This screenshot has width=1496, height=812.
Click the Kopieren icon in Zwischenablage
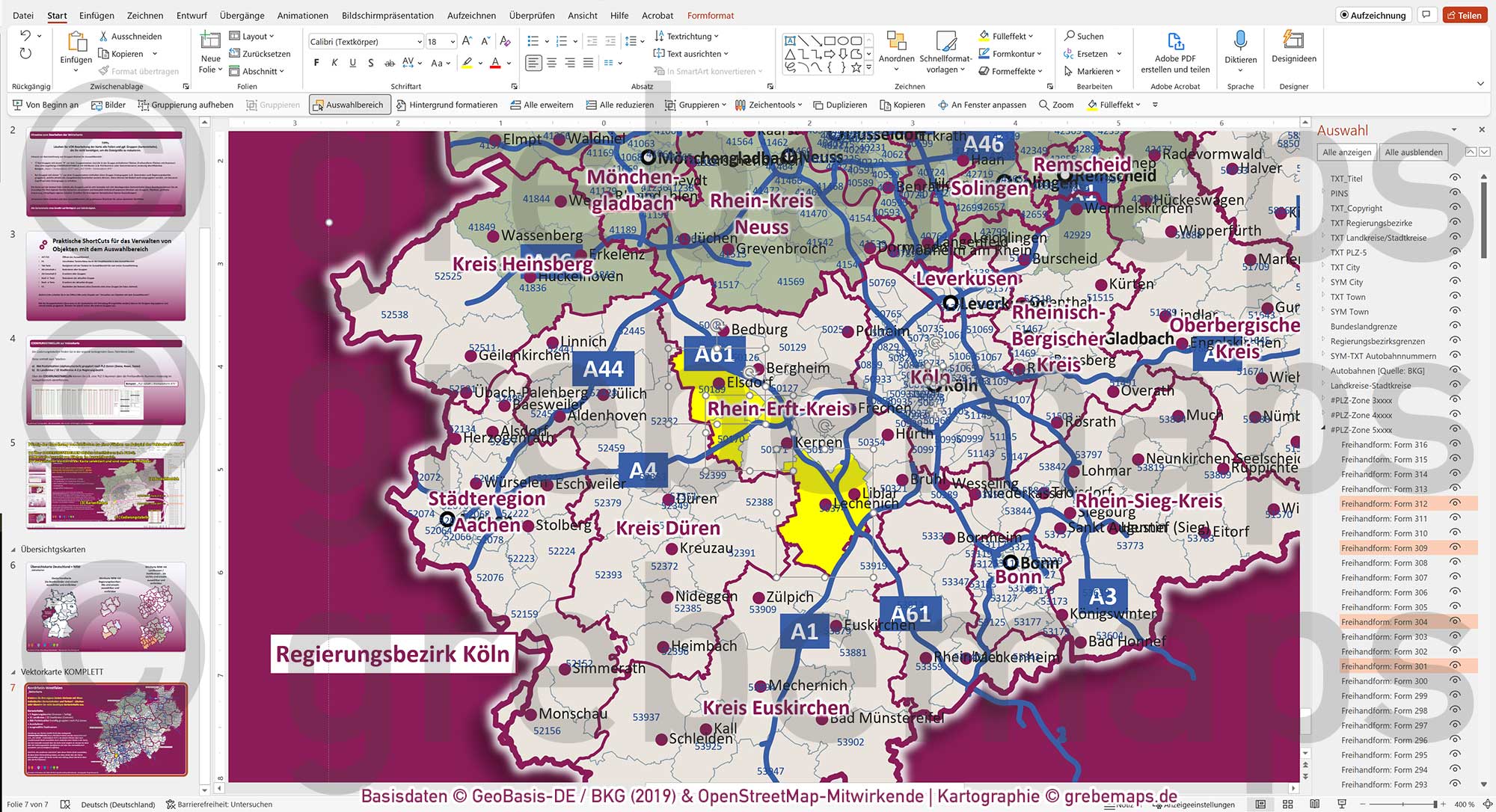[x=104, y=53]
